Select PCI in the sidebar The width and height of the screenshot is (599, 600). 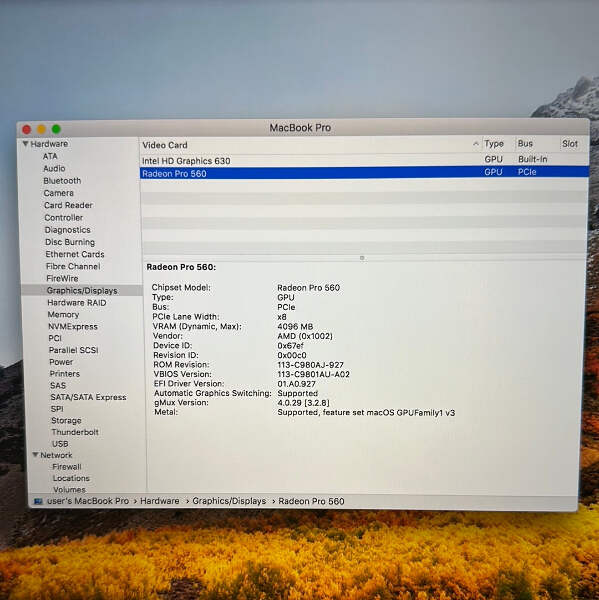pos(55,338)
